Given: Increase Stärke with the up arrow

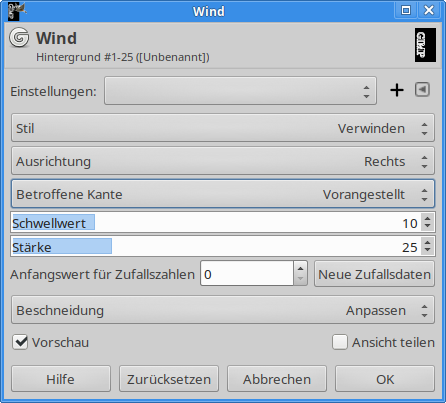Looking at the screenshot, I should (428, 242).
